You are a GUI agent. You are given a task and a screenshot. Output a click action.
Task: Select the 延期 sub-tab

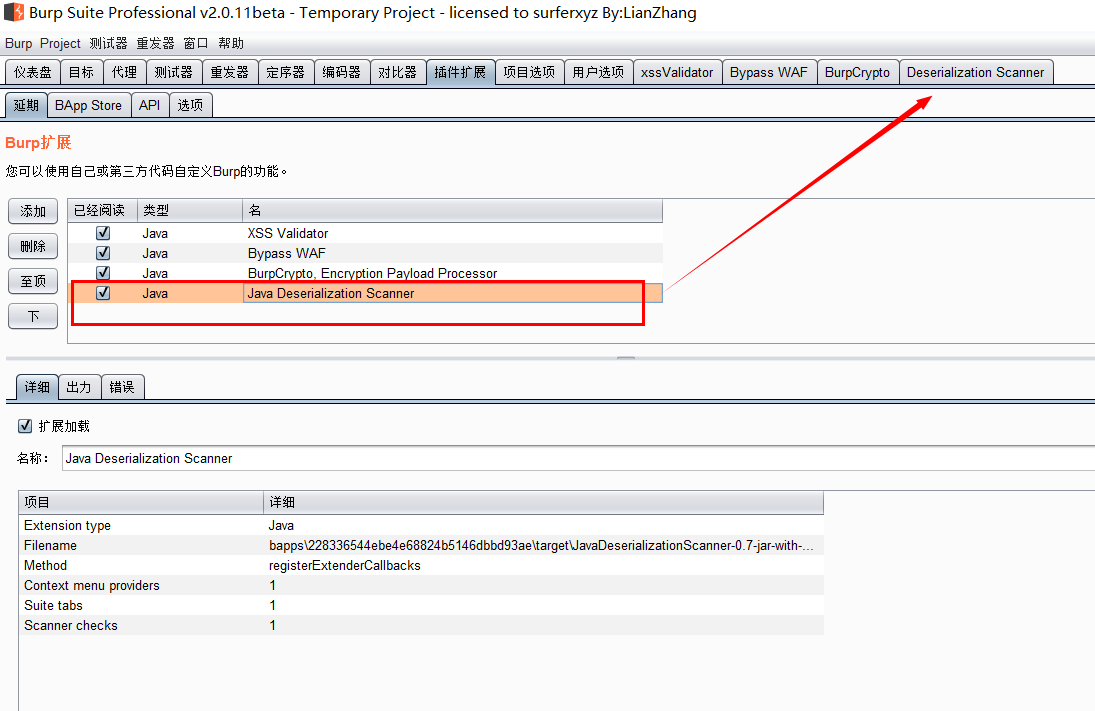click(27, 105)
